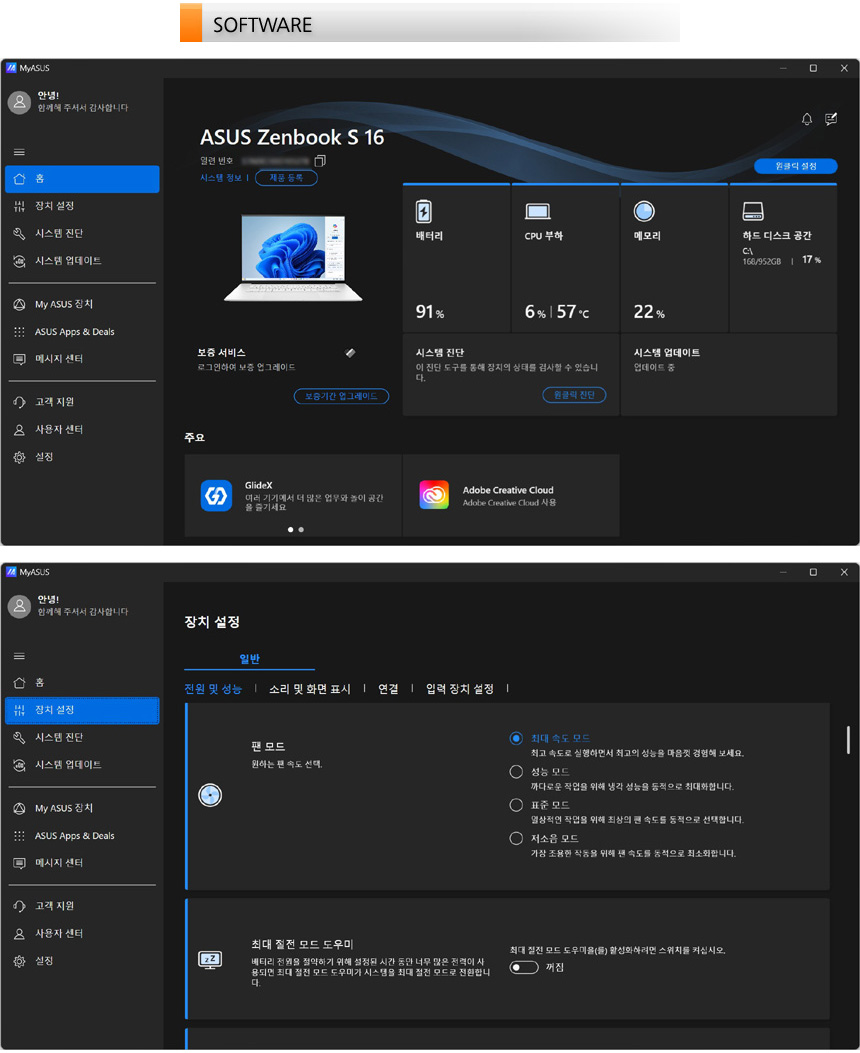This screenshot has height=1053, width=860.
Task: Open My ASUS 장치 in the home window sidebar
Action: (82, 304)
